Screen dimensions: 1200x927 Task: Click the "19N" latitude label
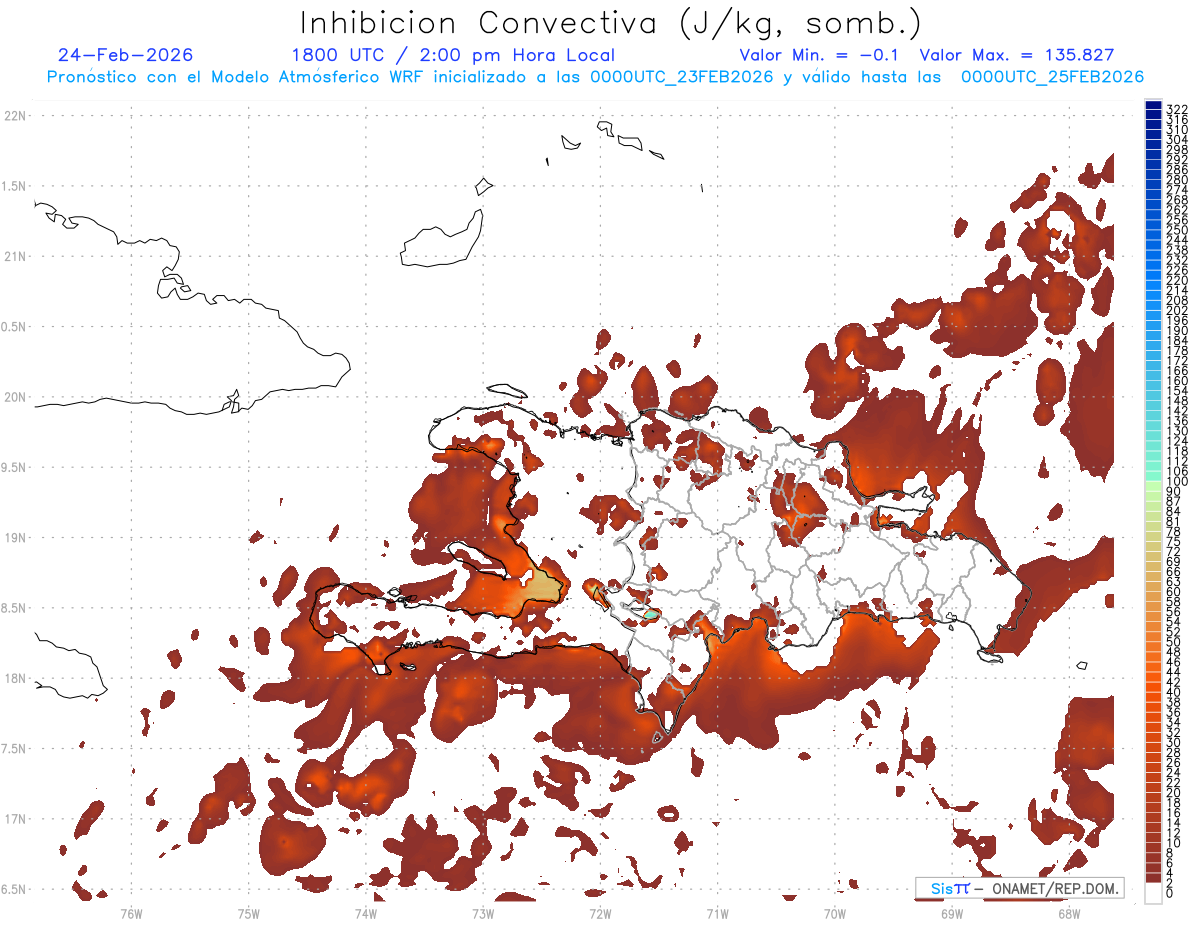16,538
